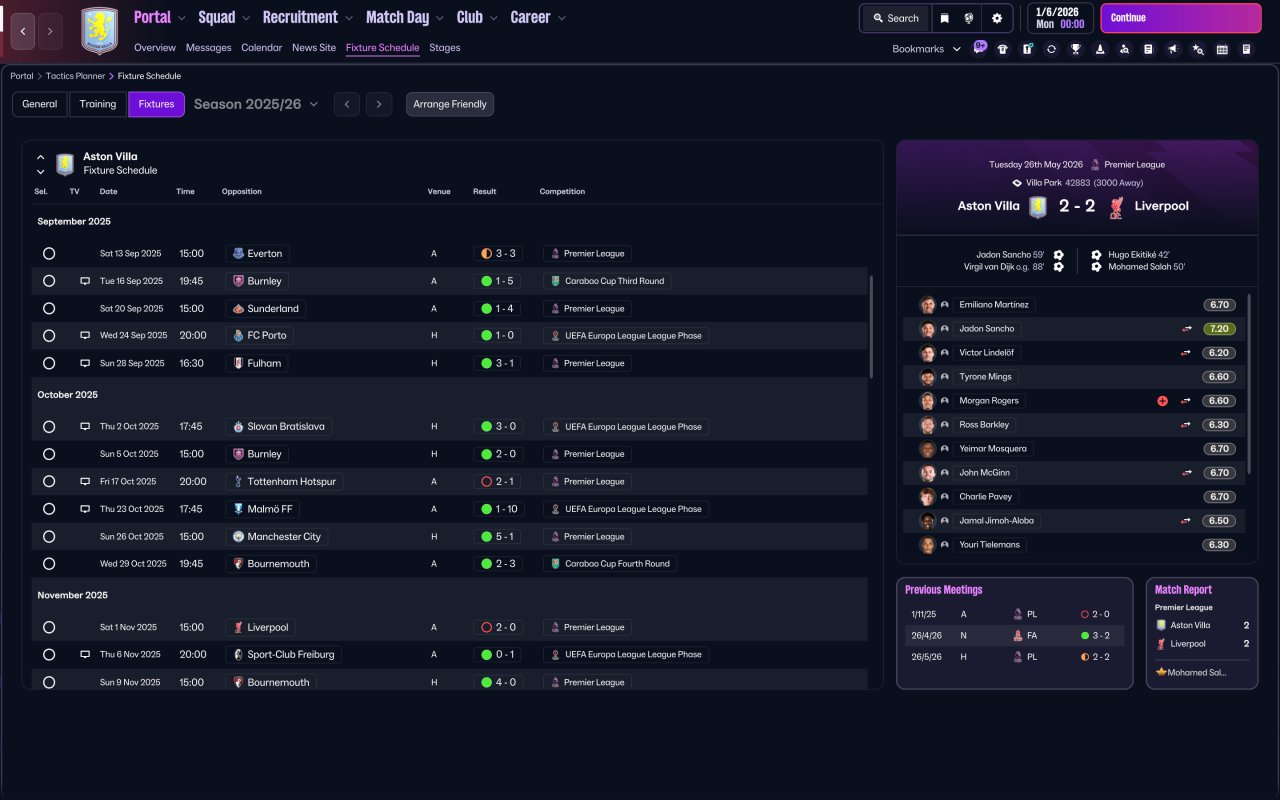Click the Continue button
Screen dimensions: 1280x800
point(1181,18)
